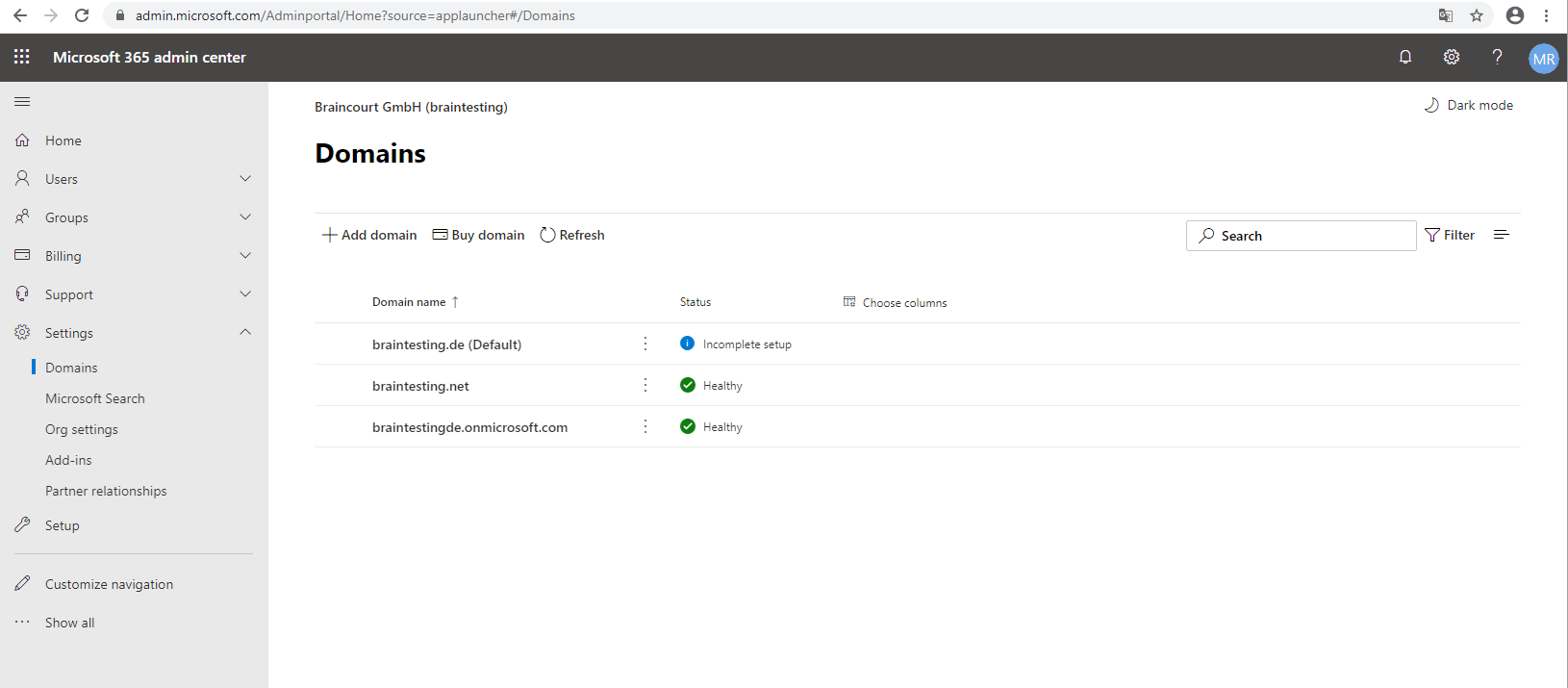Image resolution: width=1568 pixels, height=688 pixels.
Task: Open Setup nav item
Action: pos(63,525)
